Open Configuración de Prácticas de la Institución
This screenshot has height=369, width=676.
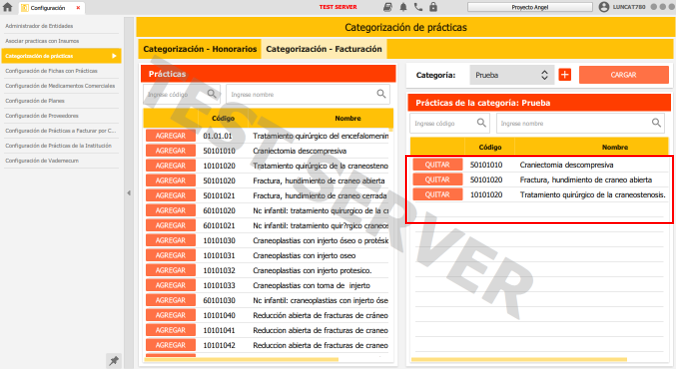coord(61,146)
